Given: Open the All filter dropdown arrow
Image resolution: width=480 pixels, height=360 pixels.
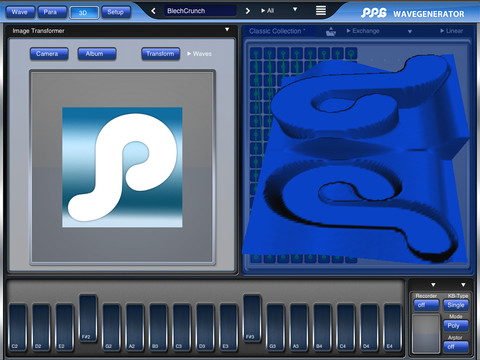Looking at the screenshot, I should click(x=295, y=9).
